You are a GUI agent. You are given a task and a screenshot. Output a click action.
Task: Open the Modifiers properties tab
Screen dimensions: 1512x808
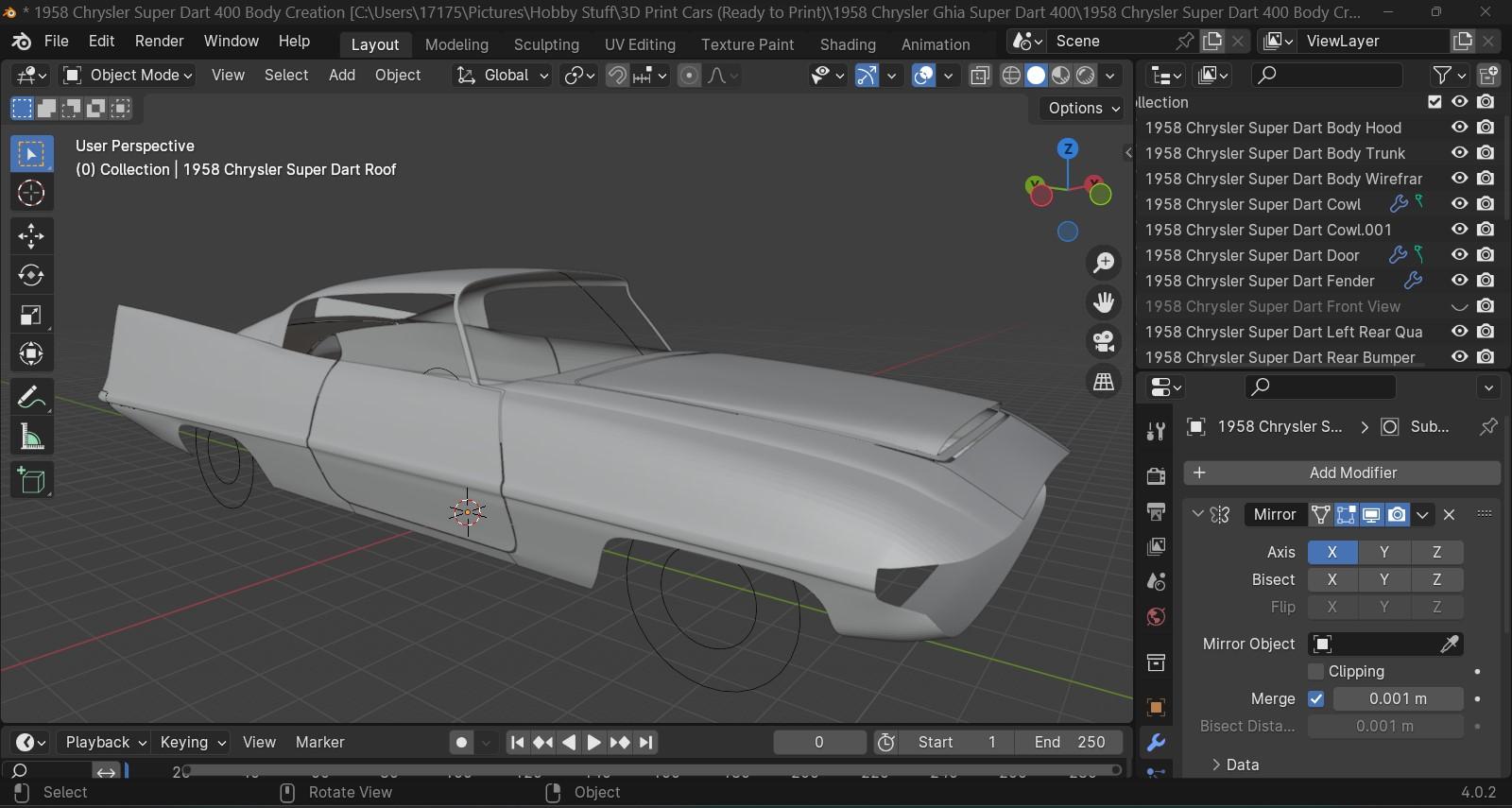coord(1156,742)
